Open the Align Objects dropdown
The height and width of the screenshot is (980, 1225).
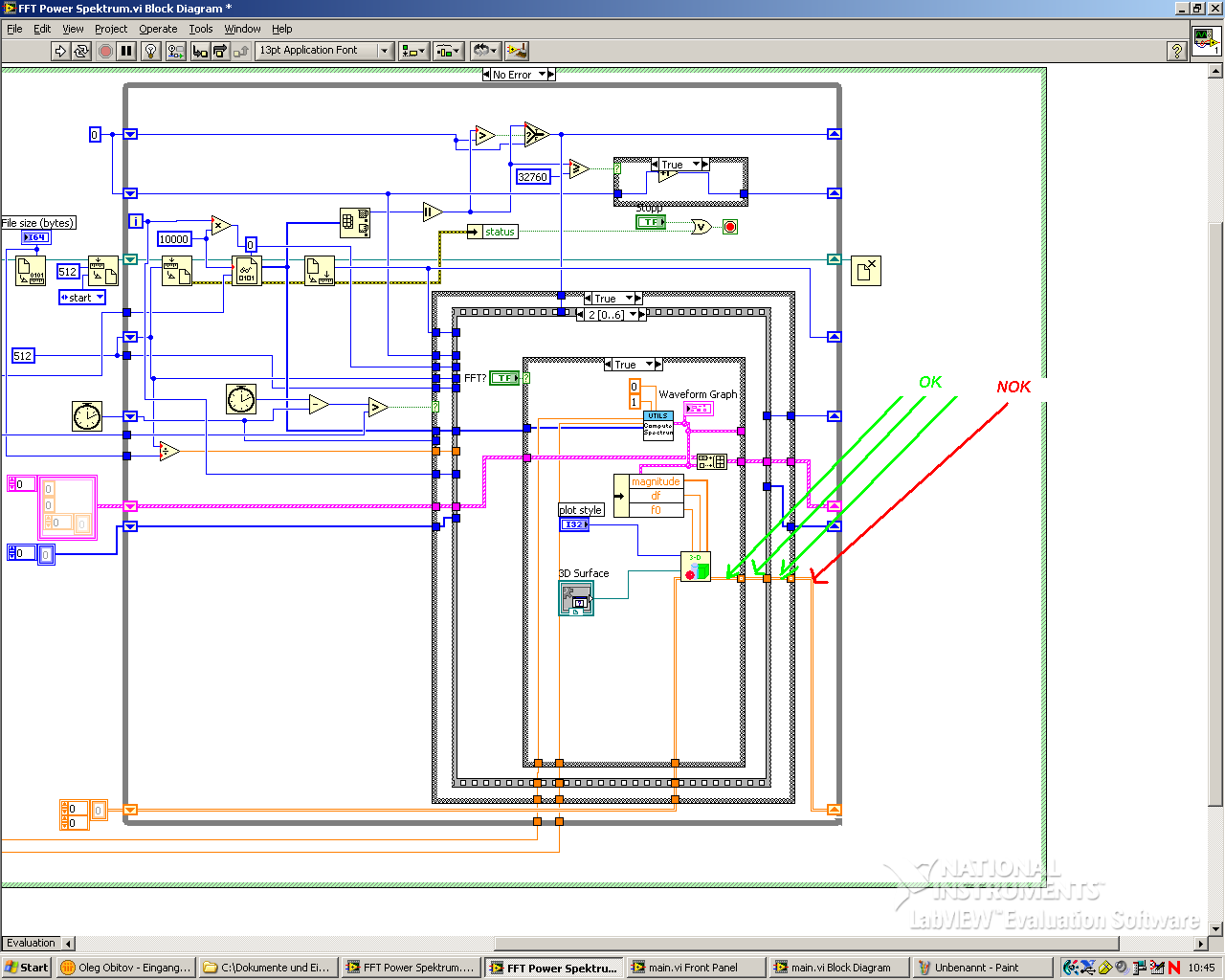tap(413, 51)
